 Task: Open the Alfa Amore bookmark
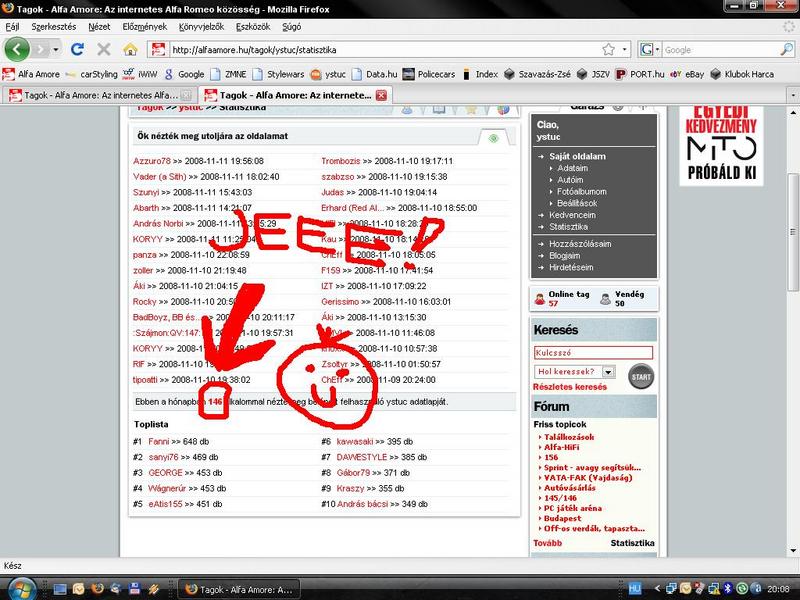click(31, 74)
